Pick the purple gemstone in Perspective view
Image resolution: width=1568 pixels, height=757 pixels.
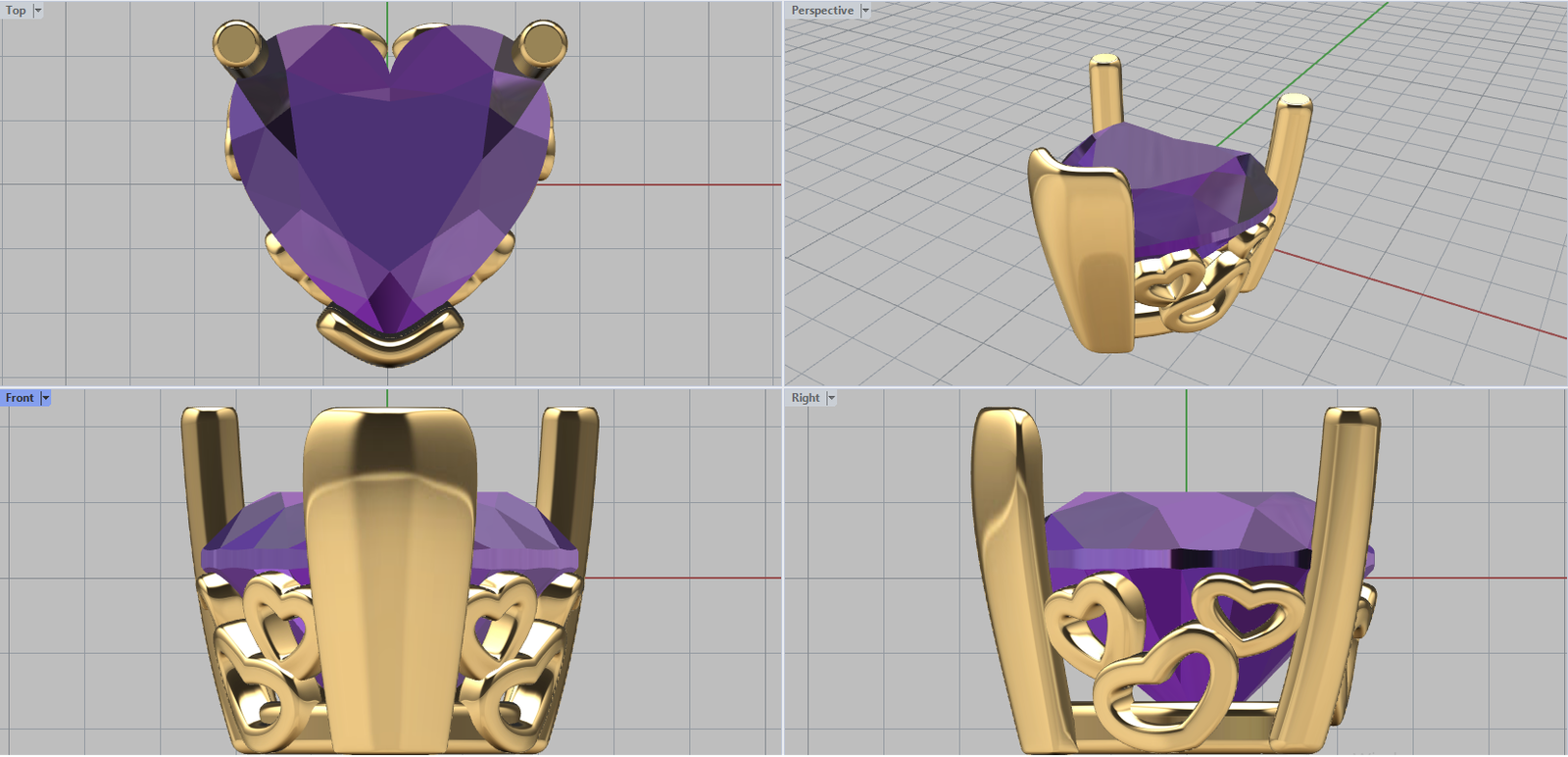pos(1166,186)
